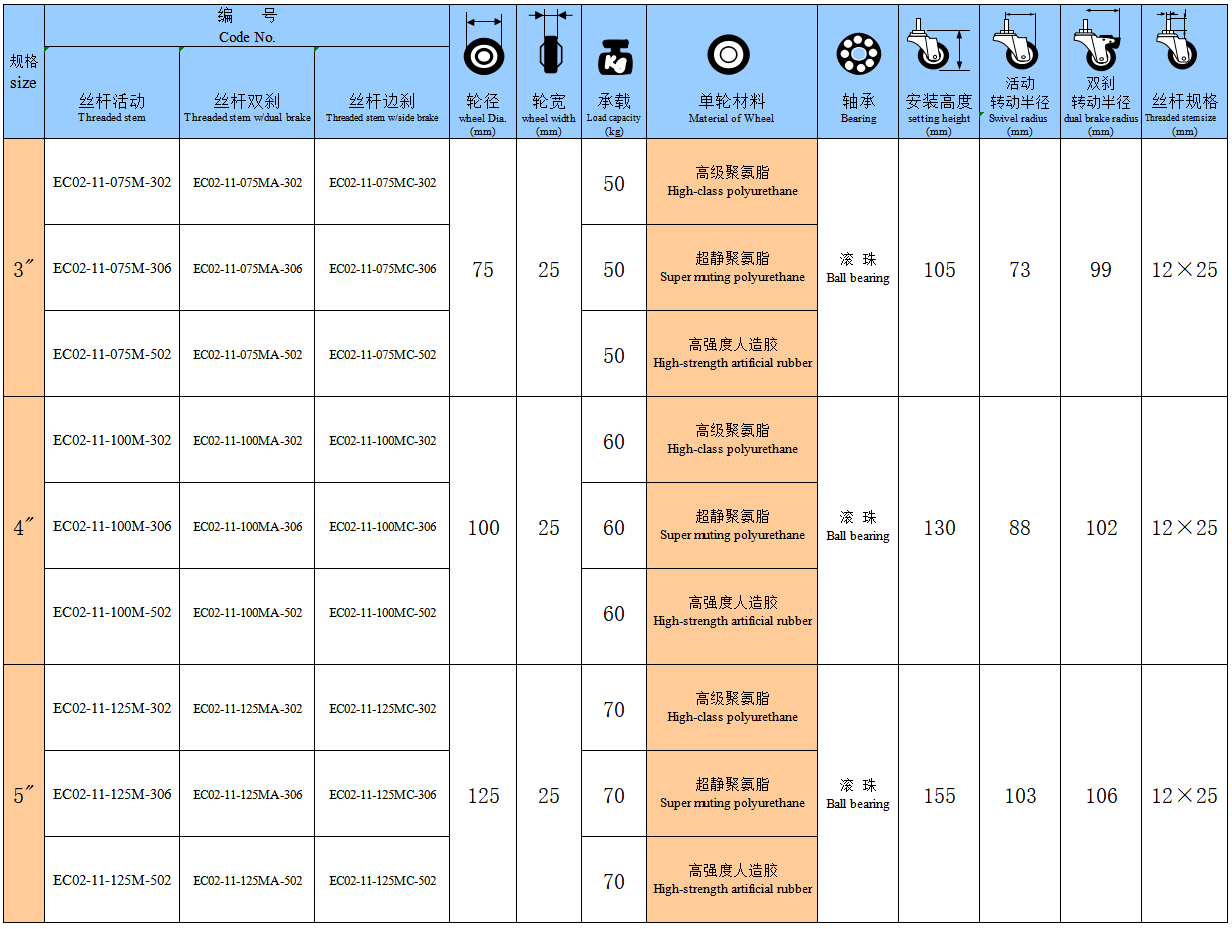
Task: Select code EC02-11-075M-502
Action: pos(112,354)
